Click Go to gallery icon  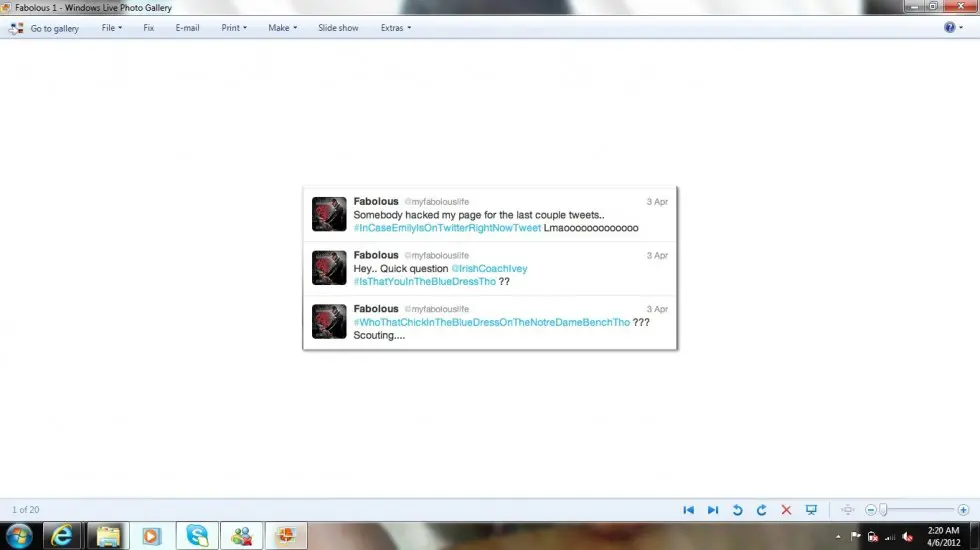16,28
